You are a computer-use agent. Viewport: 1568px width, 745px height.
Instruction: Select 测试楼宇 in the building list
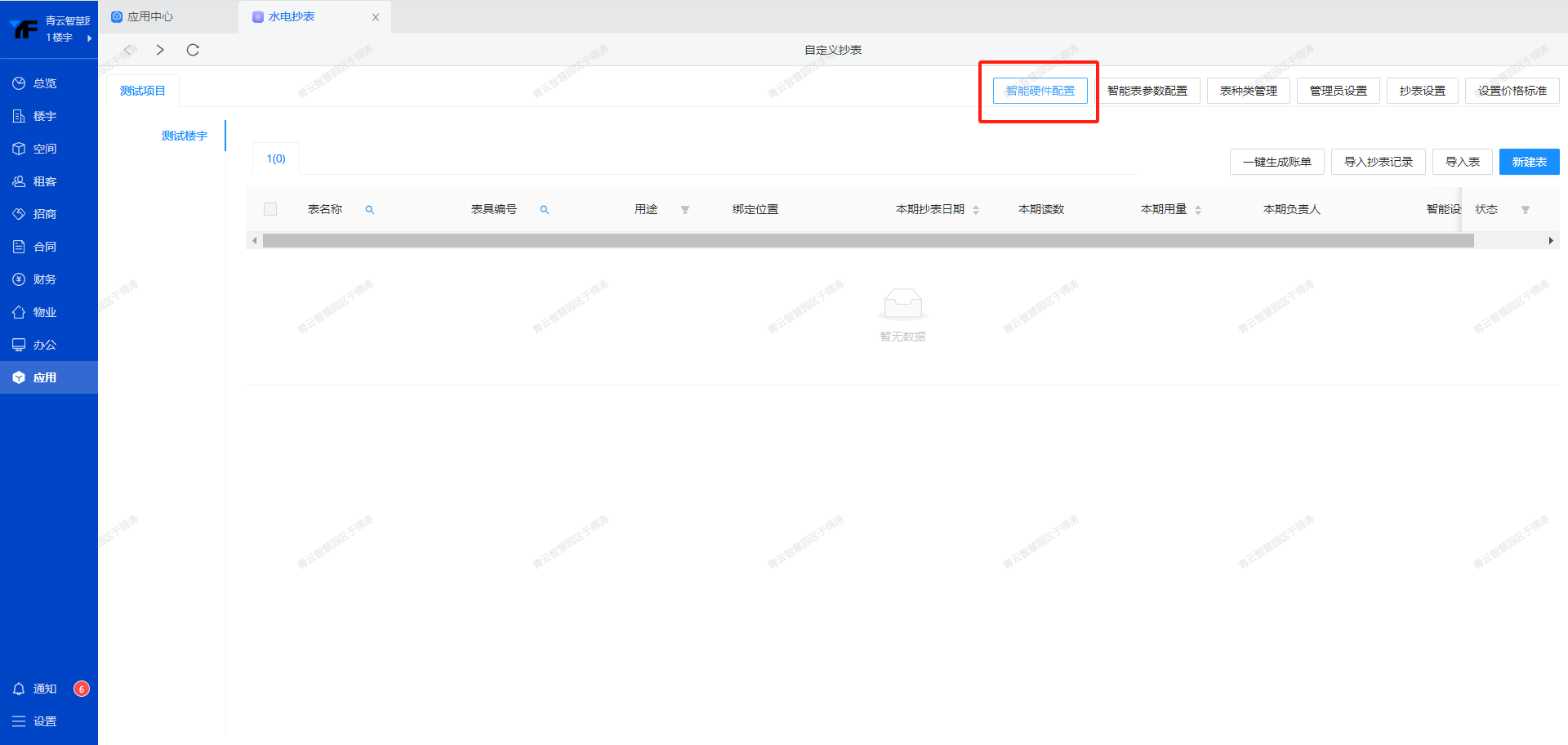(185, 136)
